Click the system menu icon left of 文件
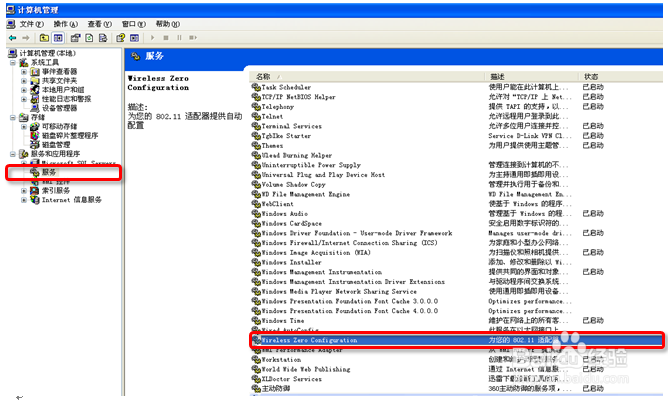Viewport: 668px width, 402px height. [x=11, y=24]
